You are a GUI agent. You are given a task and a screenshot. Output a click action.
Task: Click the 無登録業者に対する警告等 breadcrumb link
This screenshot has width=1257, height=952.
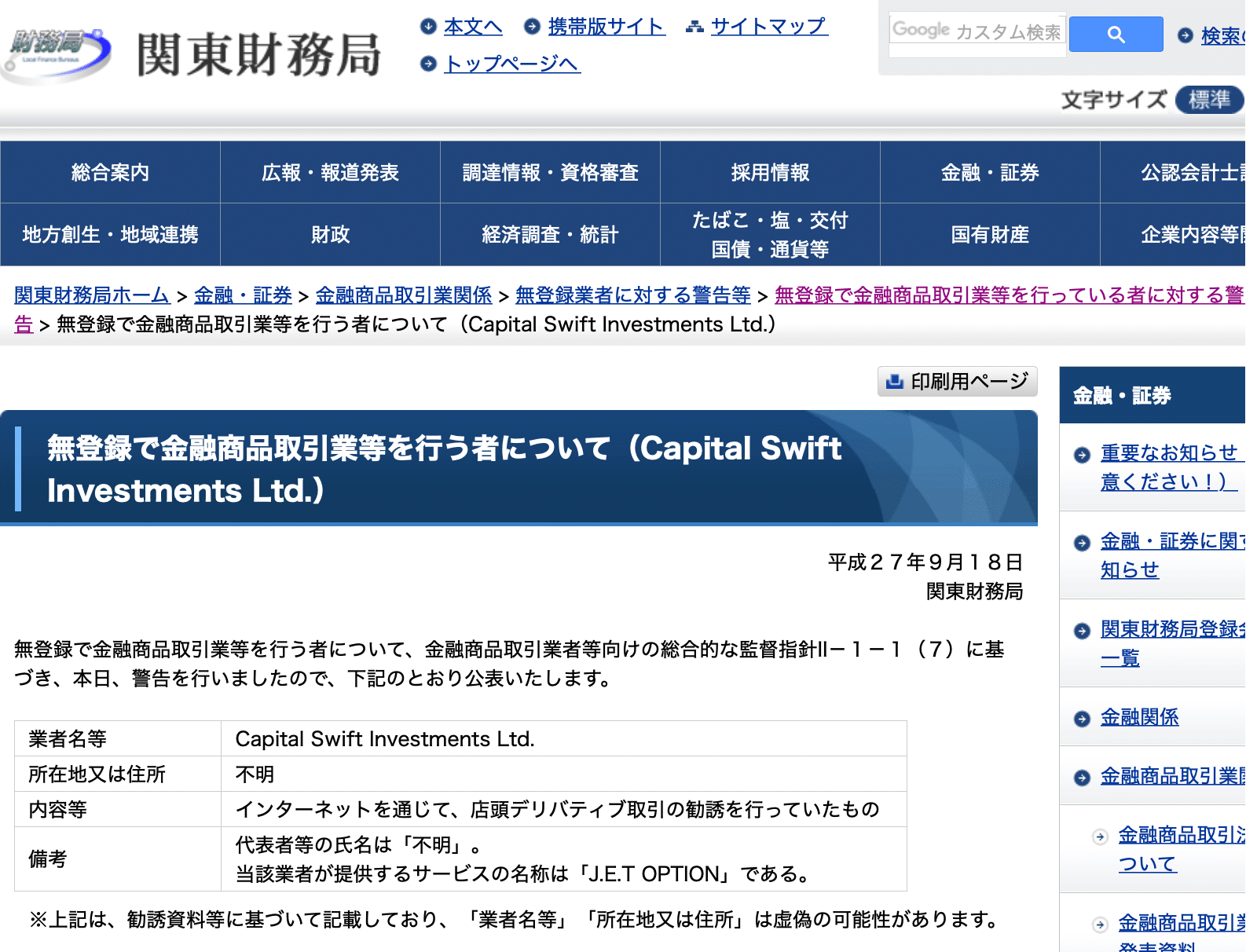(633, 295)
